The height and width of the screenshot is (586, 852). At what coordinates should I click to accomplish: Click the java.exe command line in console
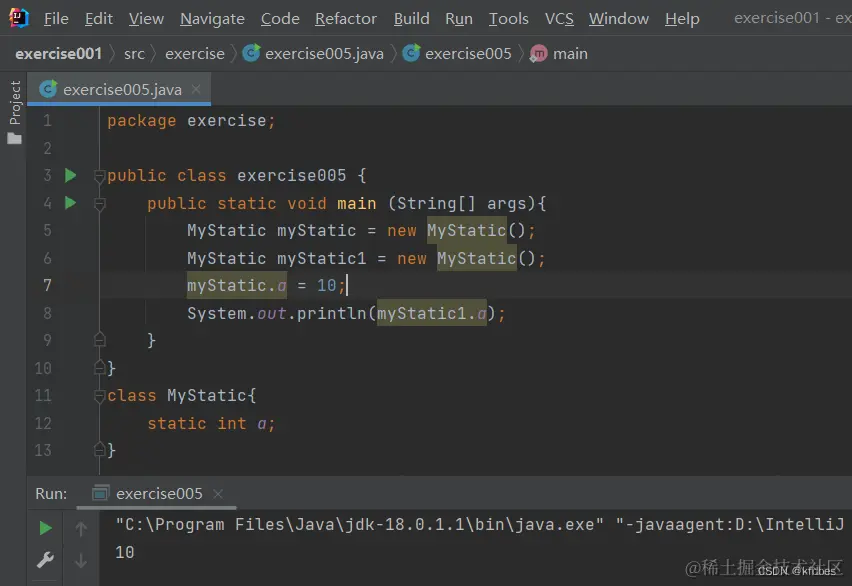pyautogui.click(x=480, y=525)
